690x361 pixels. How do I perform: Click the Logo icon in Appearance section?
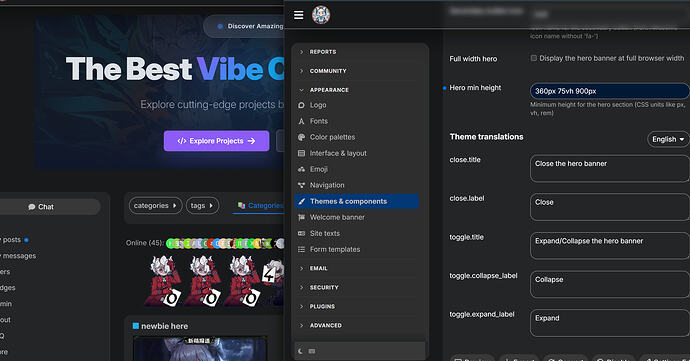click(301, 105)
